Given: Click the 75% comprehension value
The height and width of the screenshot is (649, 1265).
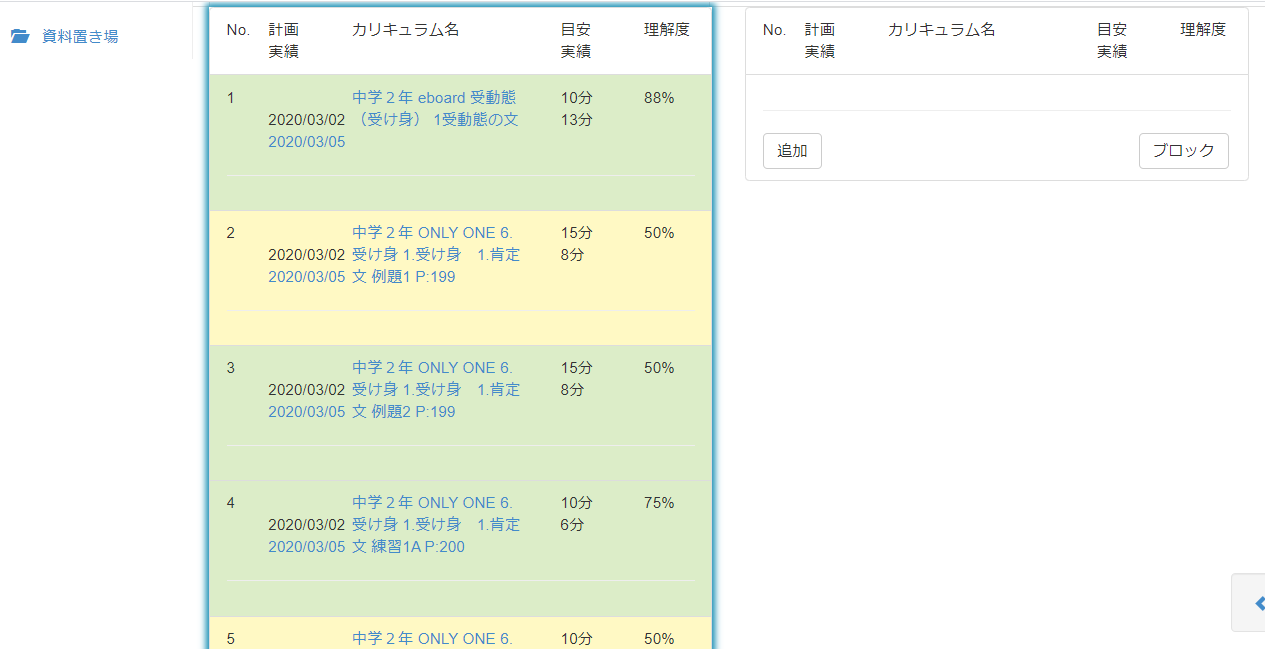Looking at the screenshot, I should [659, 503].
